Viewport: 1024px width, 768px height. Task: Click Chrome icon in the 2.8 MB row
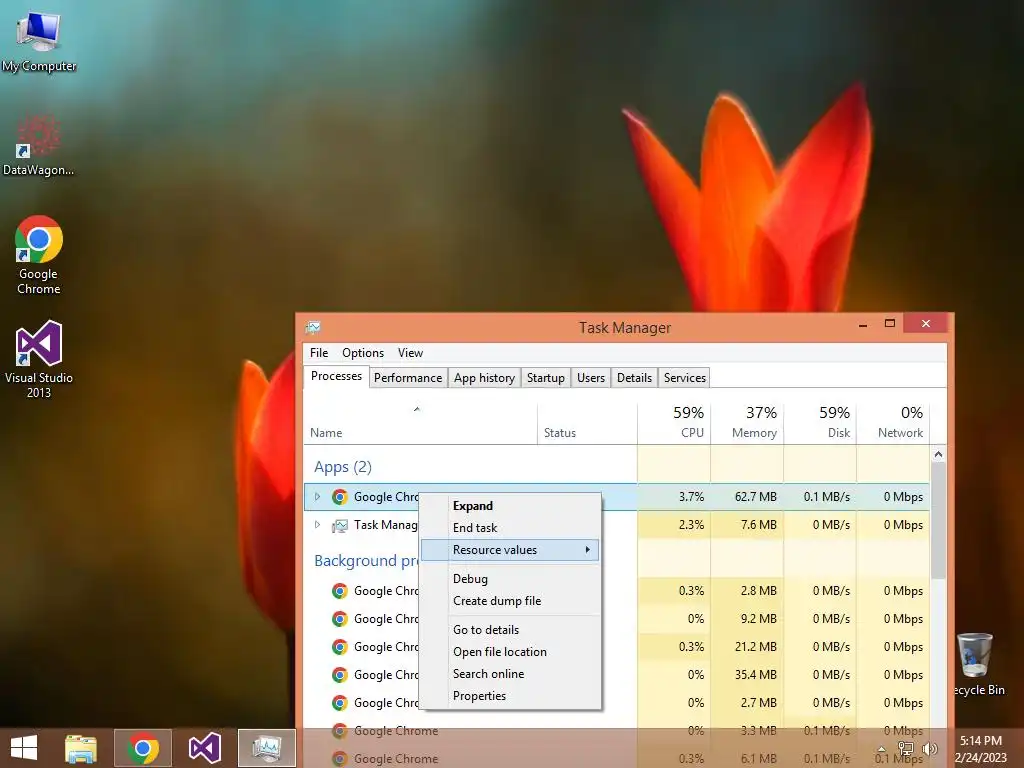click(x=340, y=591)
